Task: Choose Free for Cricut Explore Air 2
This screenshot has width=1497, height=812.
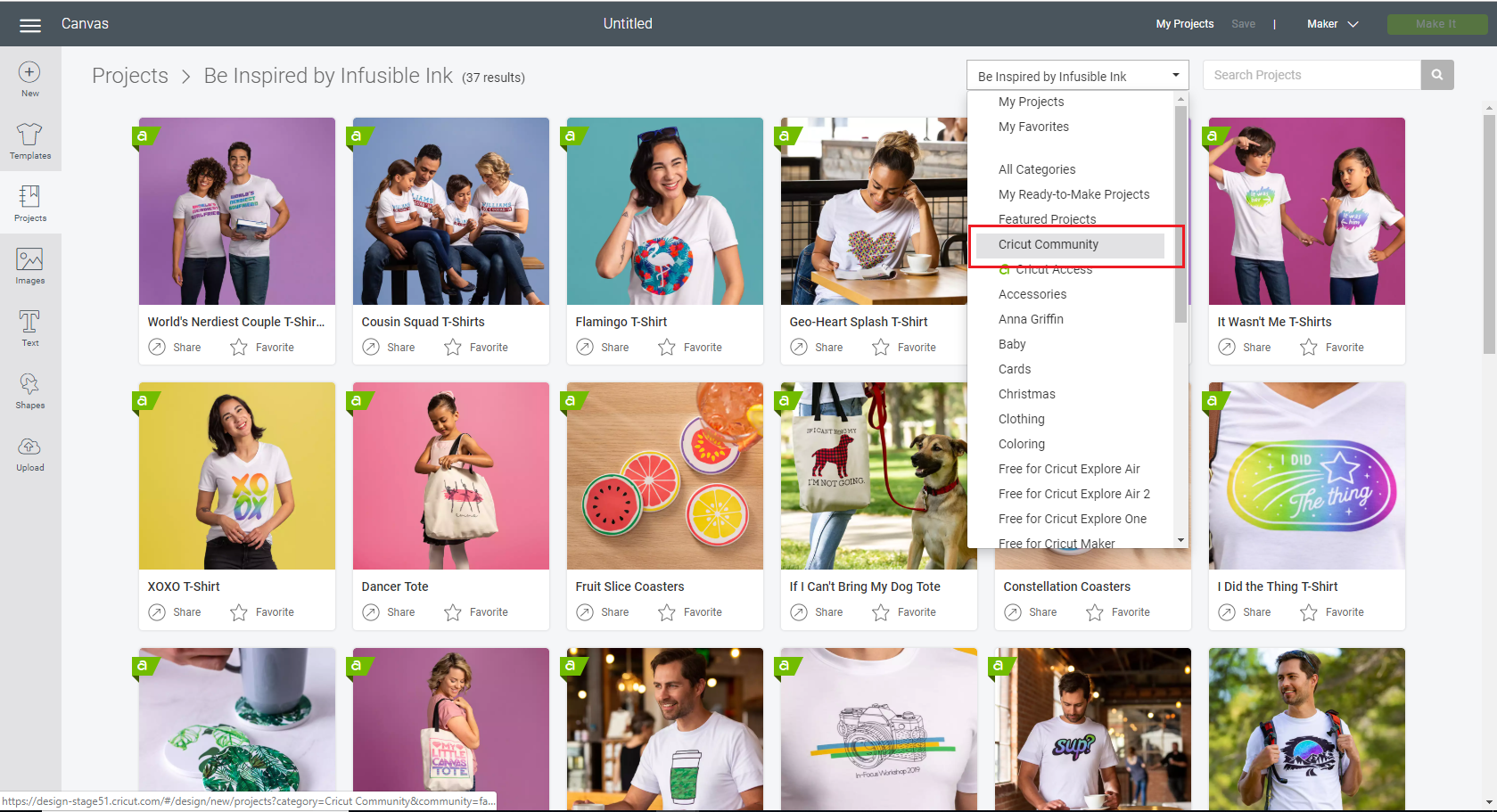Action: (x=1074, y=494)
